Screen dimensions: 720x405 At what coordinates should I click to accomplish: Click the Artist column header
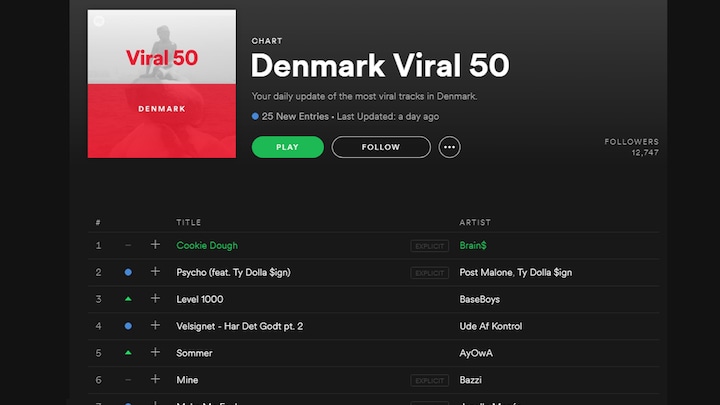[474, 222]
